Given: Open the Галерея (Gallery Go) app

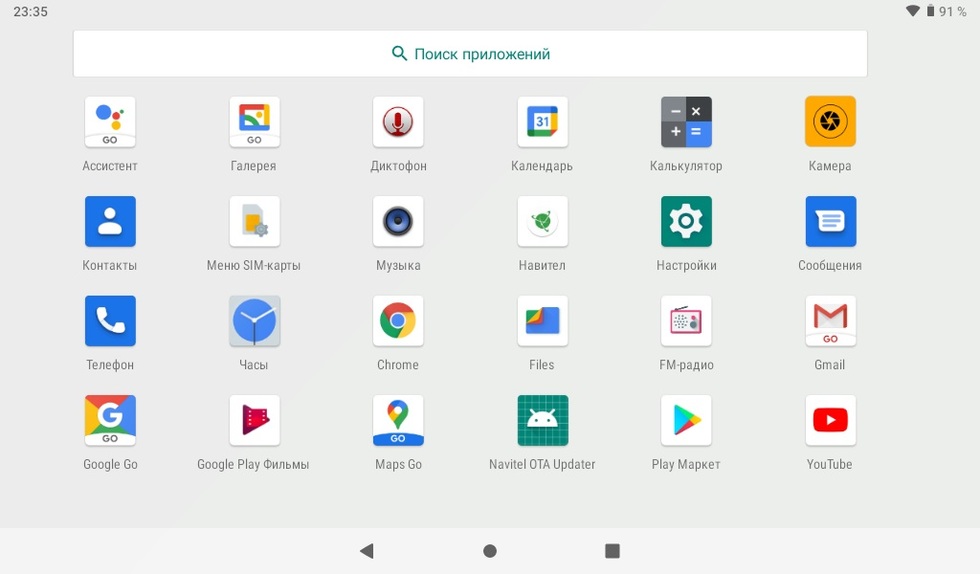Looking at the screenshot, I should pos(254,122).
